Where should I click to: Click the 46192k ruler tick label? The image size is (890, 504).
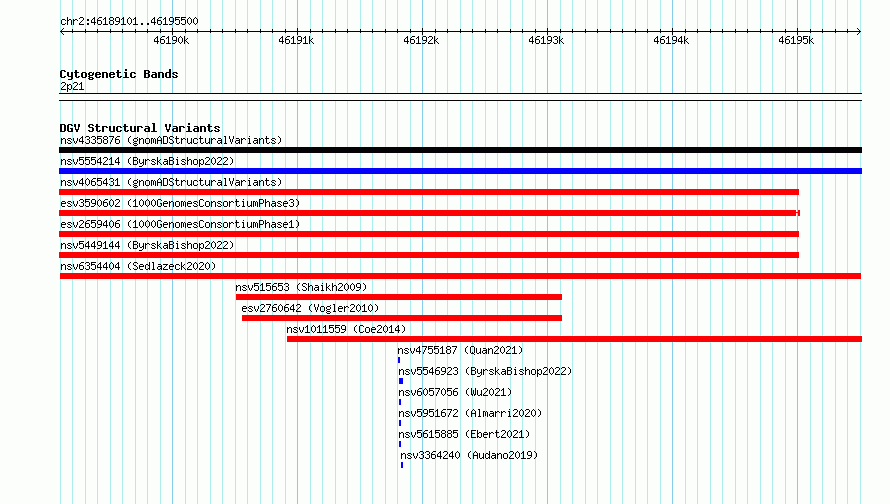click(x=421, y=40)
